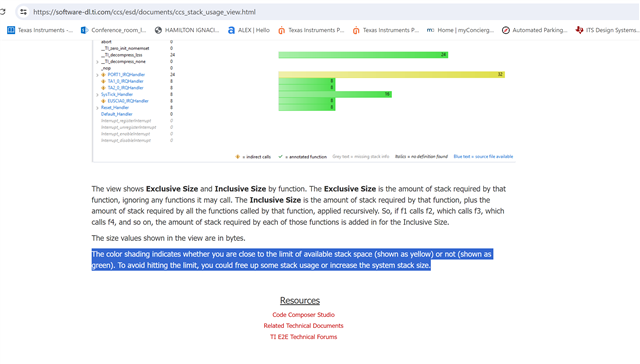This screenshot has height=364, width=640.
Task: Visit the TI E2E Technical Forums link
Action: 303,337
